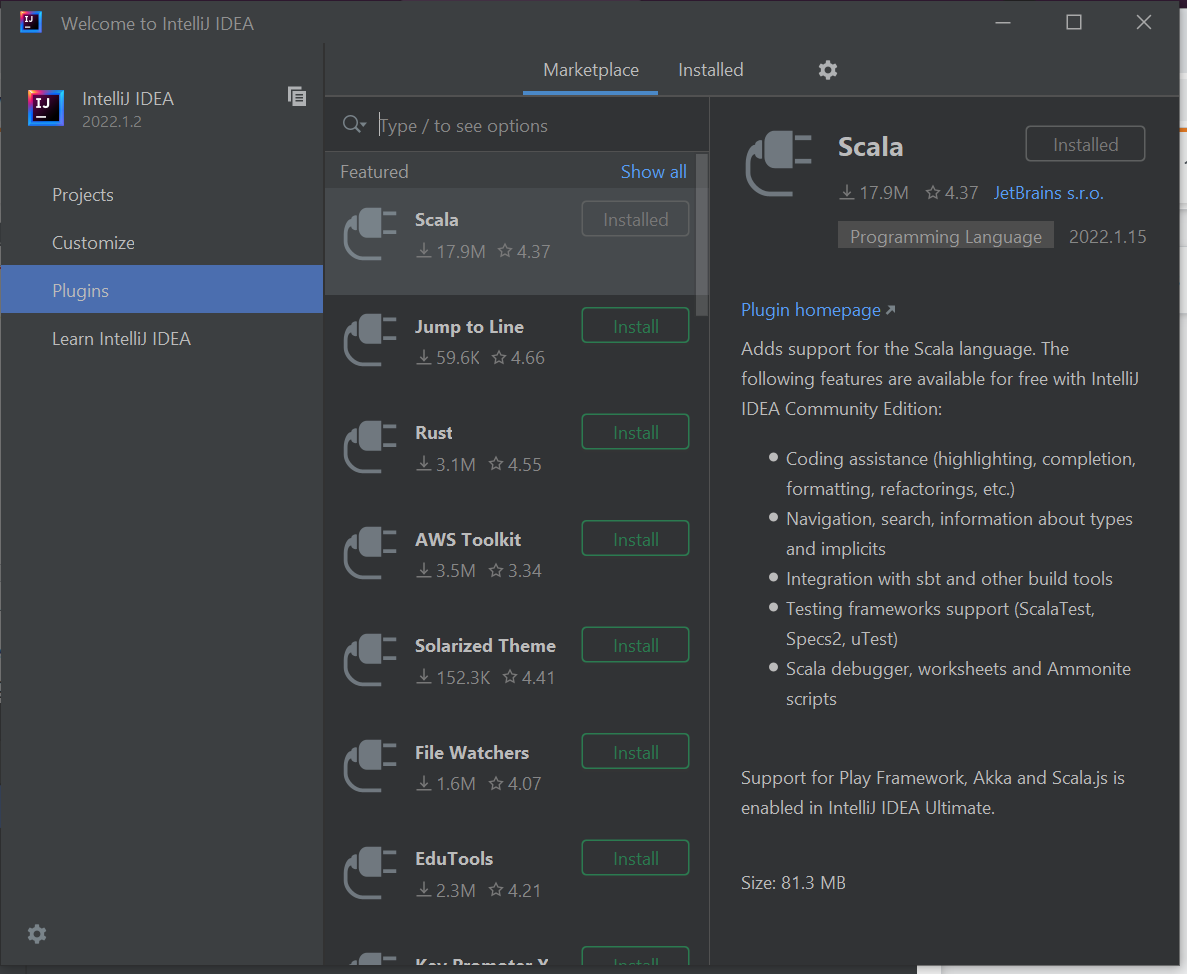1187x974 pixels.
Task: Select the Jump to Line plugin name
Action: 469,327
